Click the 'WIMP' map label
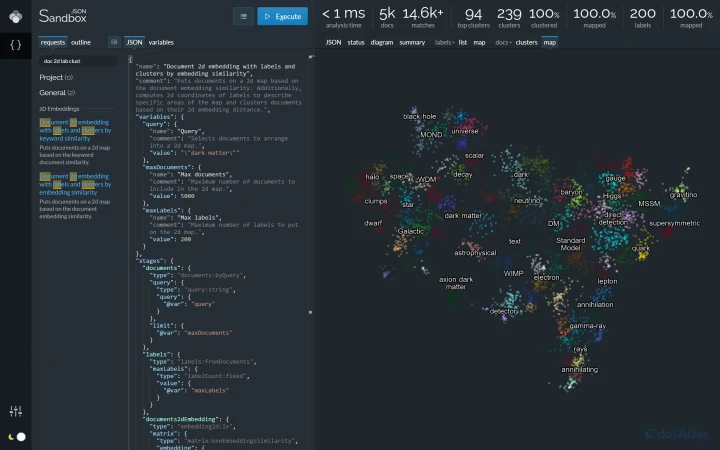Viewport: 720px width, 450px height. pyautogui.click(x=513, y=274)
